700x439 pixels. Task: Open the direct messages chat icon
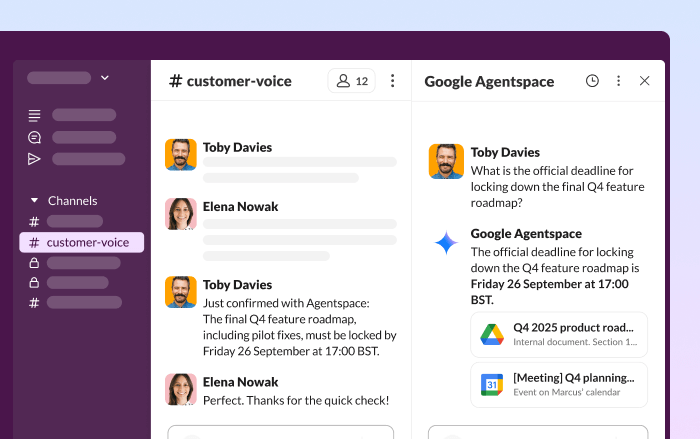[35, 137]
